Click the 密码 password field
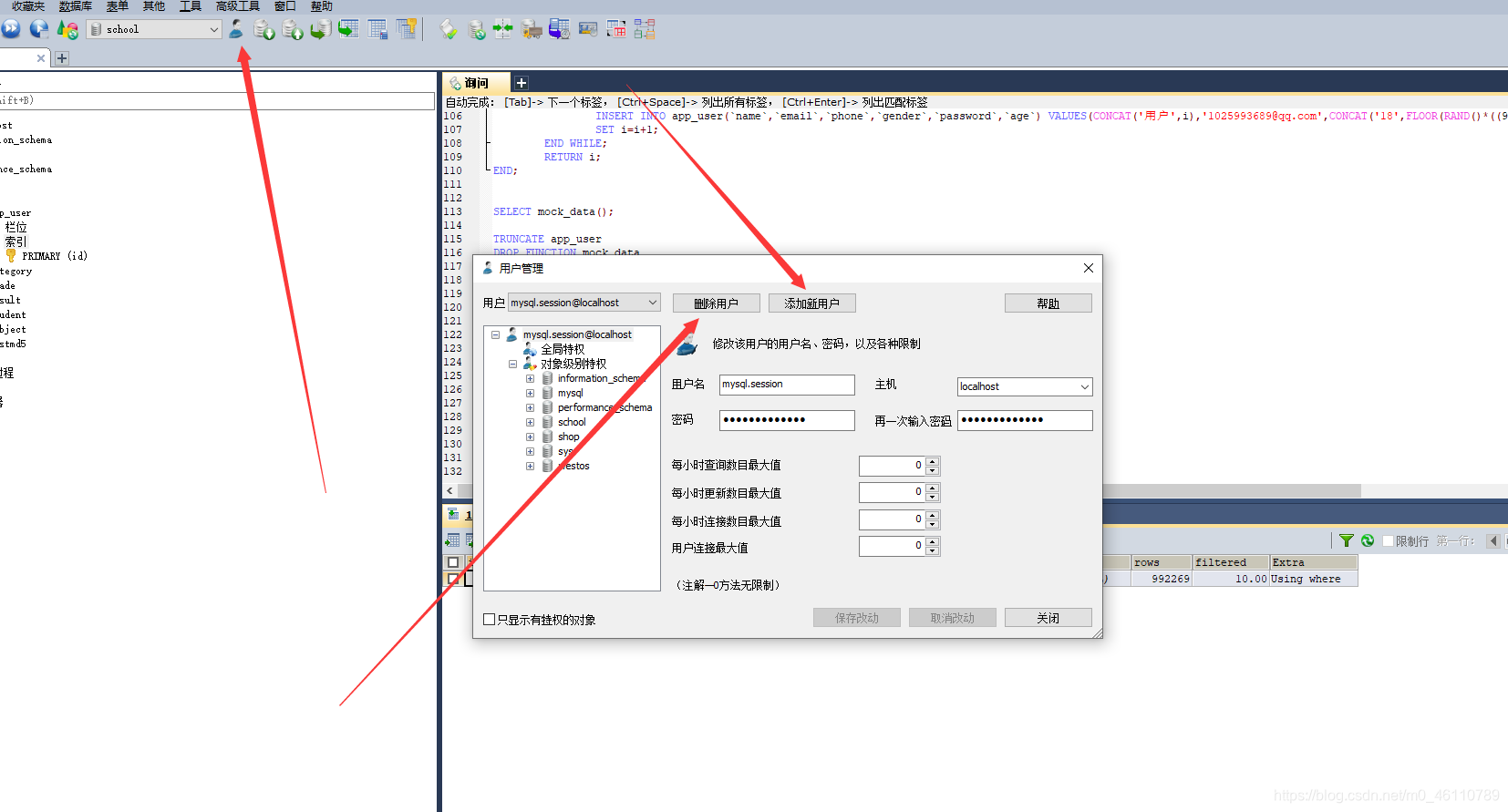The height and width of the screenshot is (812, 1508). click(787, 420)
